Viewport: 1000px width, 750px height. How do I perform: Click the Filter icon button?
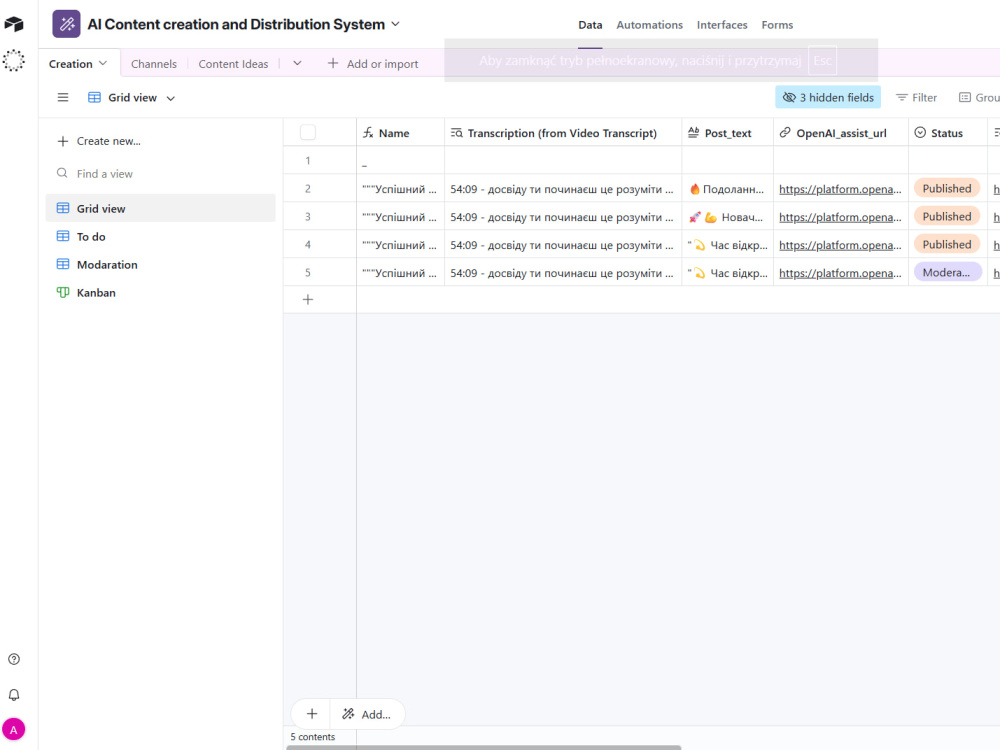pos(916,98)
